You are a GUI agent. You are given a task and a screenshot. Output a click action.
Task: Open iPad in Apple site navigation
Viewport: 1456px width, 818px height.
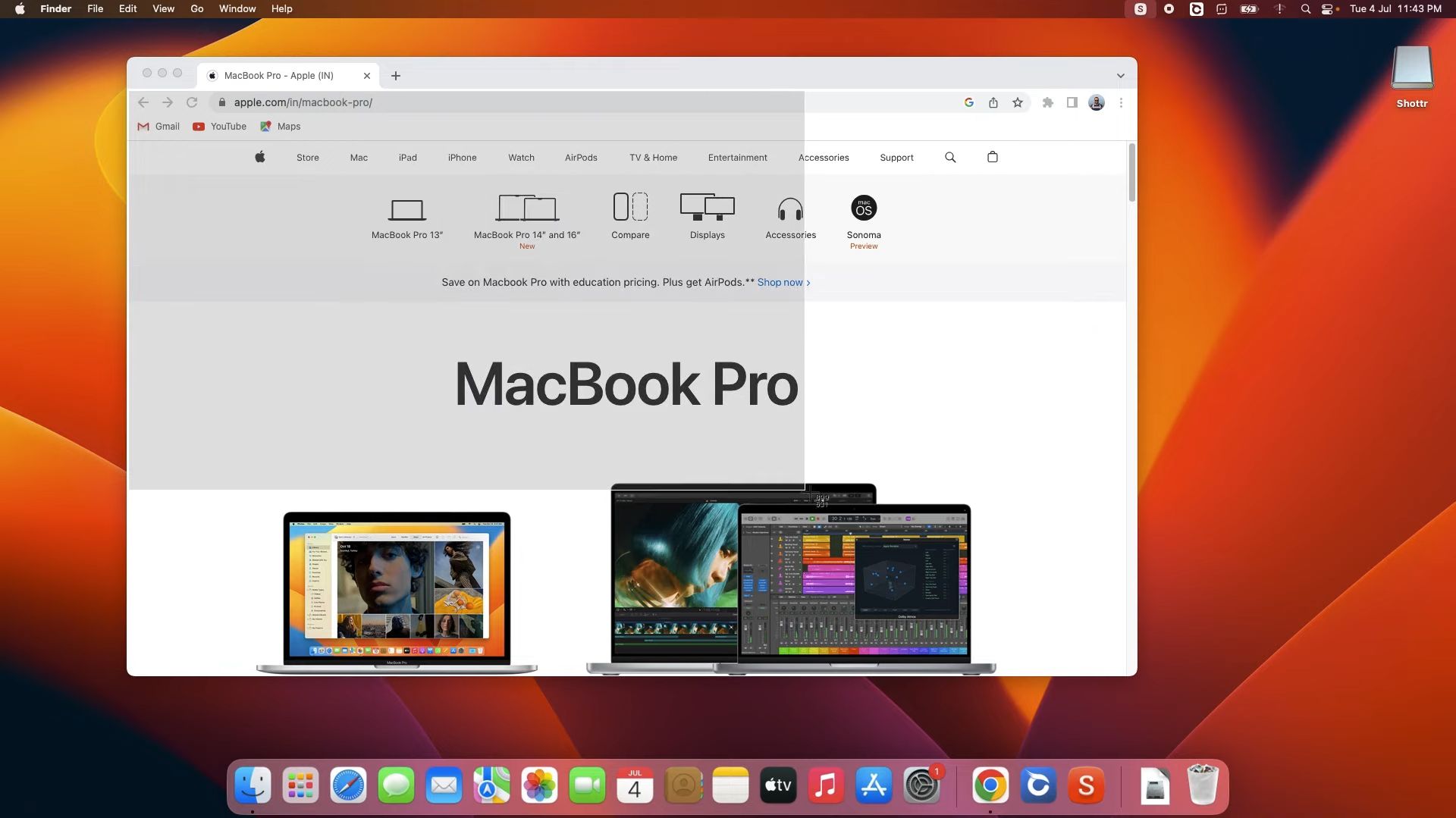408,158
